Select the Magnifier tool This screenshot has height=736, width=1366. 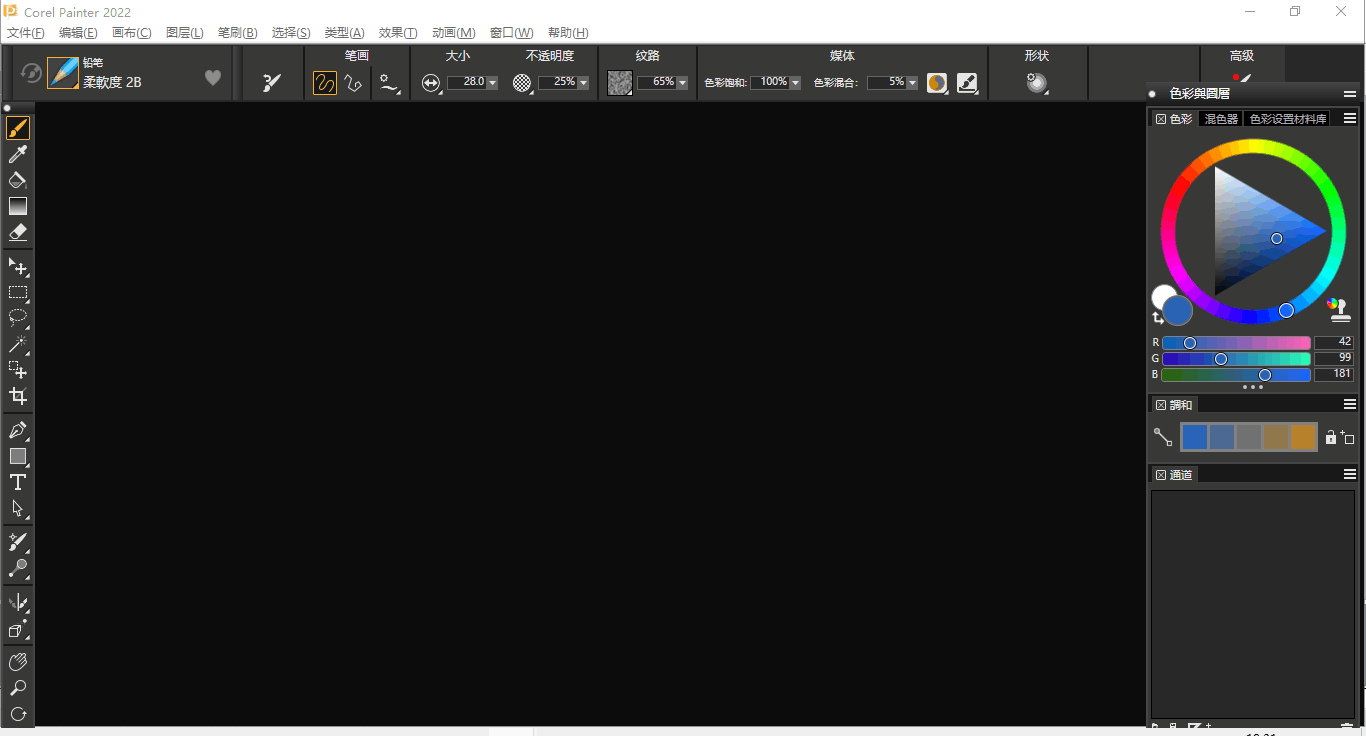coord(18,688)
